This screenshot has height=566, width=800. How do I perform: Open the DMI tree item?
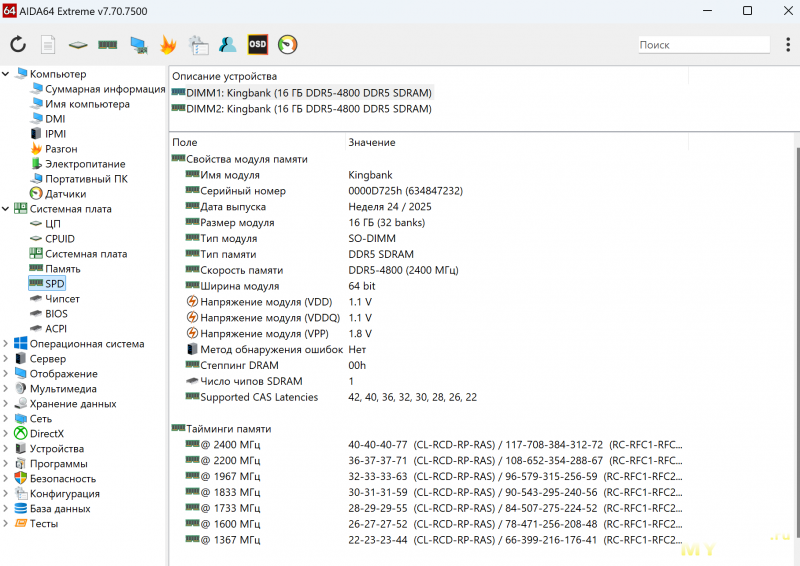click(55, 119)
